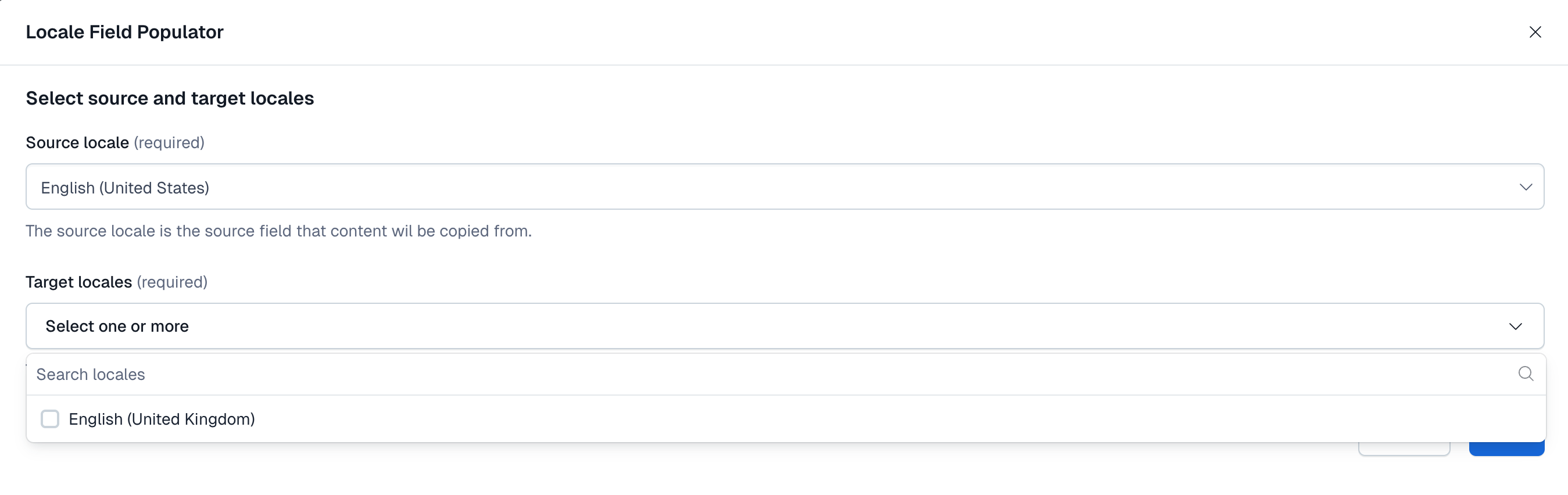The height and width of the screenshot is (495, 1568).
Task: Expand the Source locale chevron arrow
Action: [x=1525, y=187]
